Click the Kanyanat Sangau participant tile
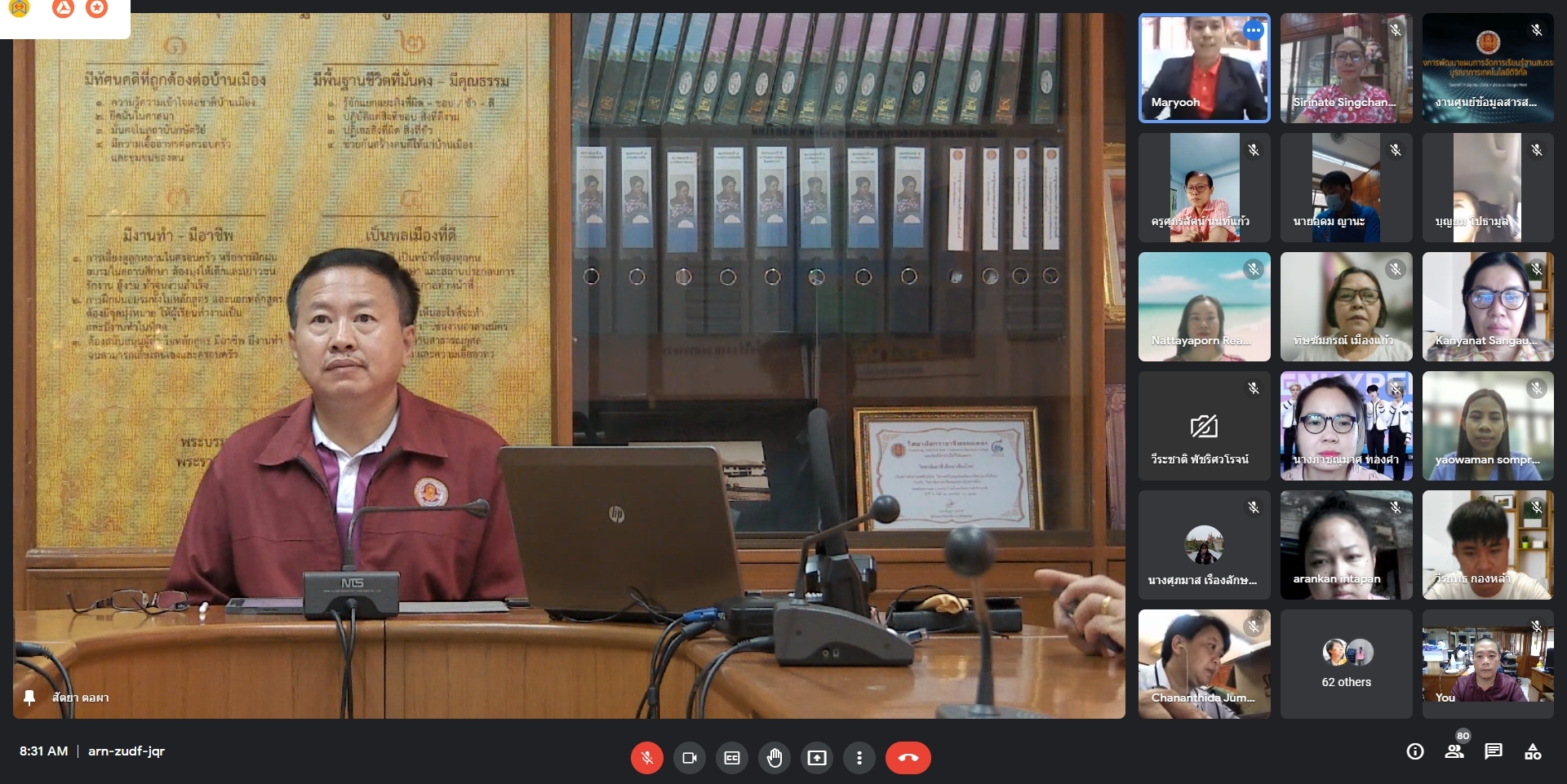Viewport: 1567px width, 784px height. point(1487,307)
